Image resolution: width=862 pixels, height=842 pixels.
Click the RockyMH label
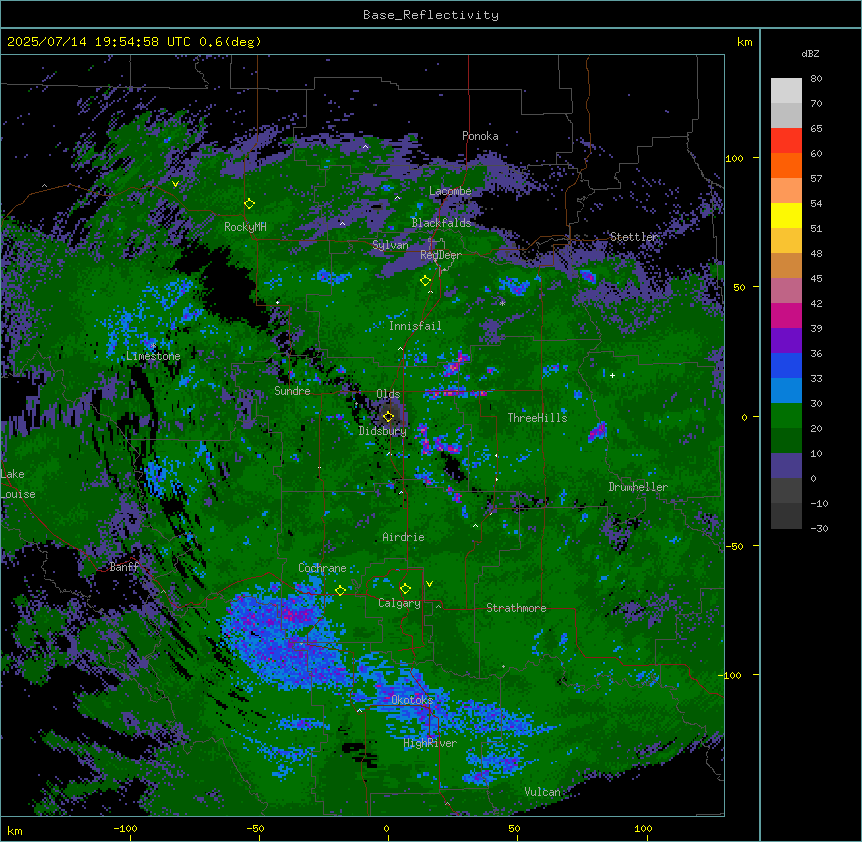click(245, 226)
